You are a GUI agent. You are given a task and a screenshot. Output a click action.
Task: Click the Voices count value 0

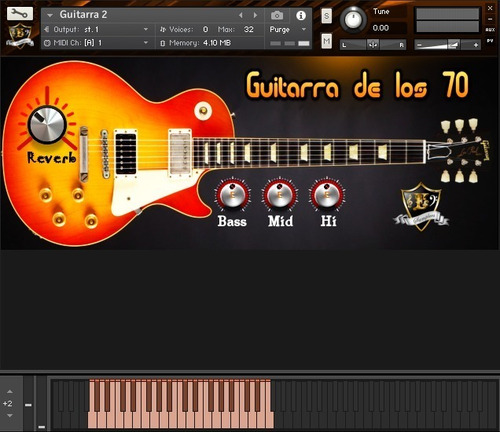click(205, 30)
